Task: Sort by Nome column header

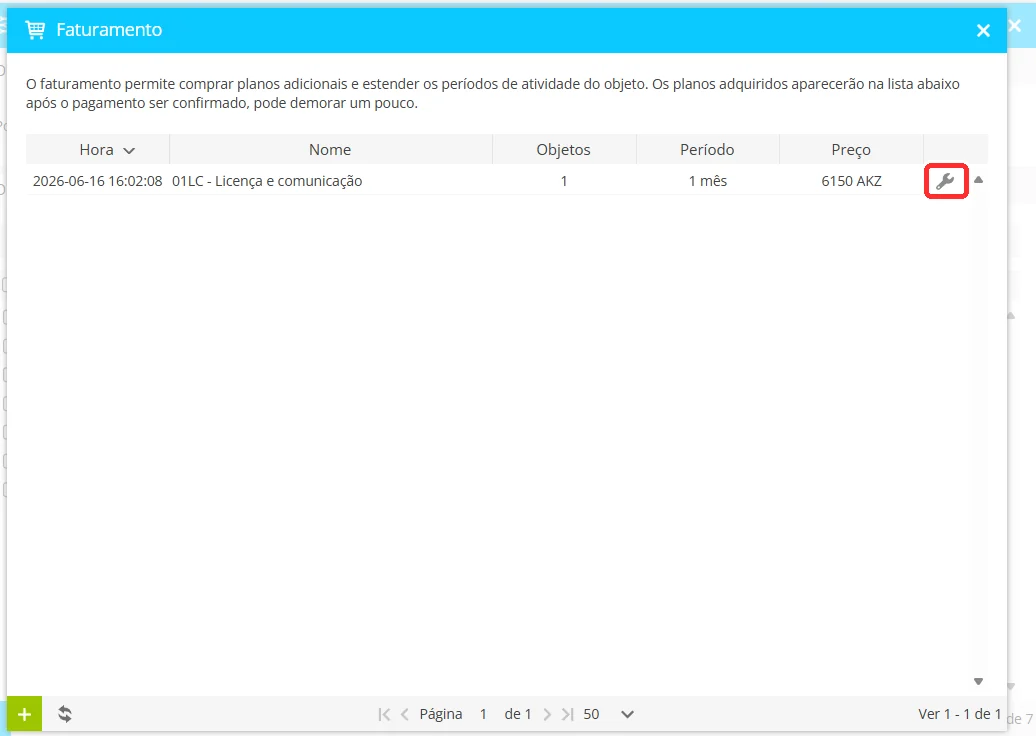Action: coord(330,149)
